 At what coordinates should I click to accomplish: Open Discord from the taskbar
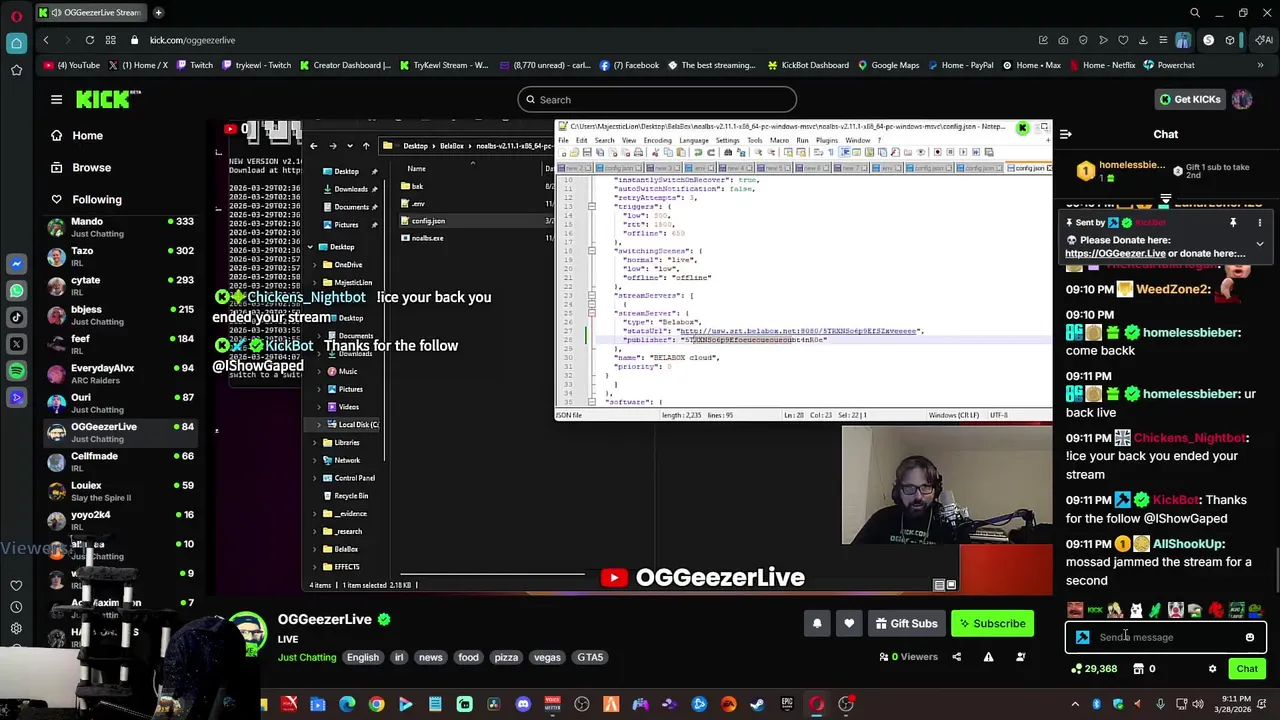(x=523, y=705)
